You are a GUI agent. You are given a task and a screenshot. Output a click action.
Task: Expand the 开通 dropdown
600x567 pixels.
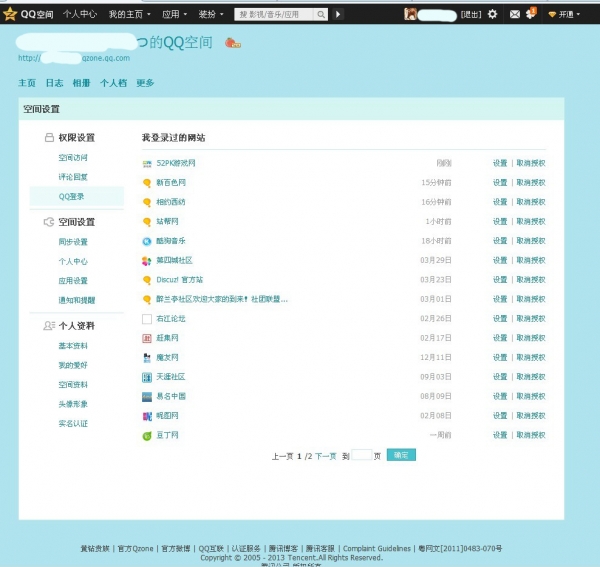pos(578,15)
